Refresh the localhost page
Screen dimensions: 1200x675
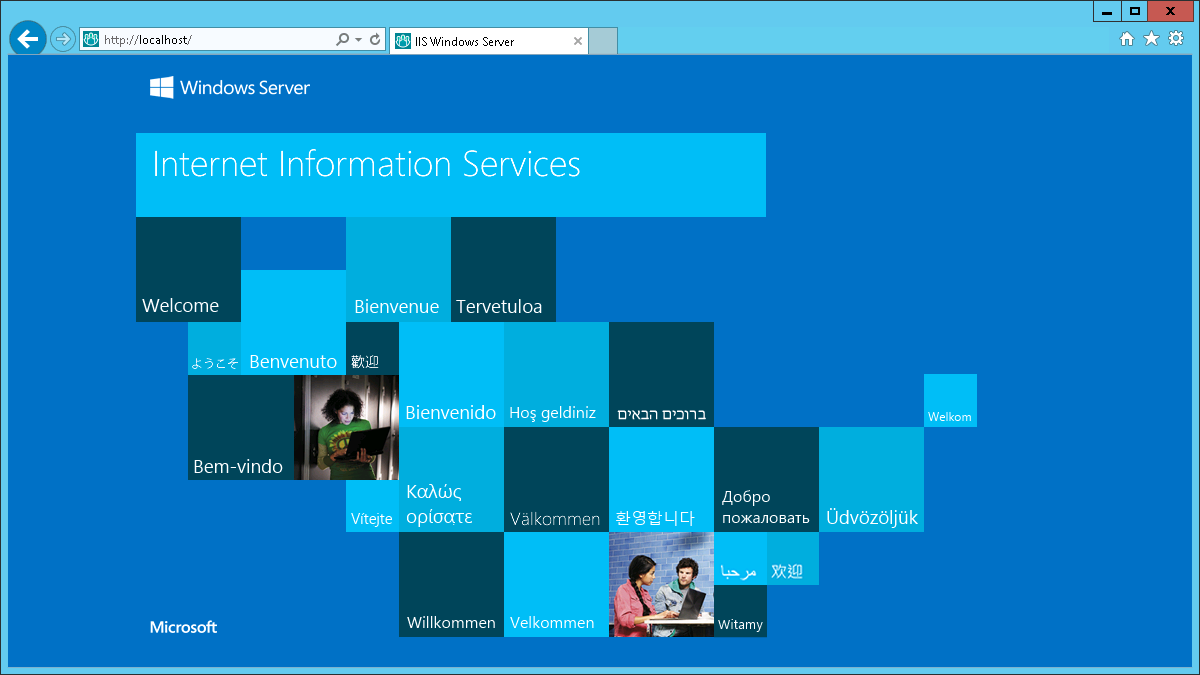(x=375, y=40)
